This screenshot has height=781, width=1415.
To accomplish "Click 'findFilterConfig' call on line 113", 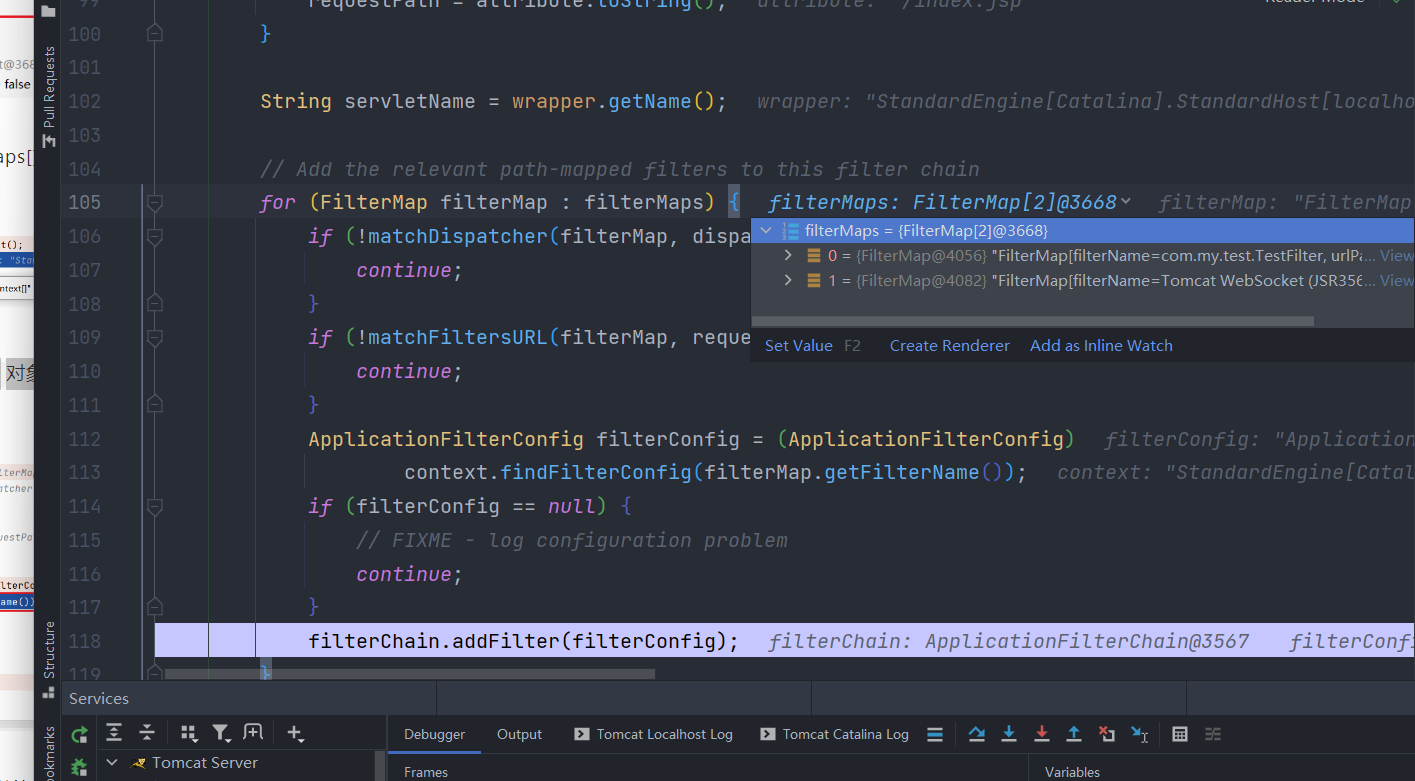I will 596,472.
